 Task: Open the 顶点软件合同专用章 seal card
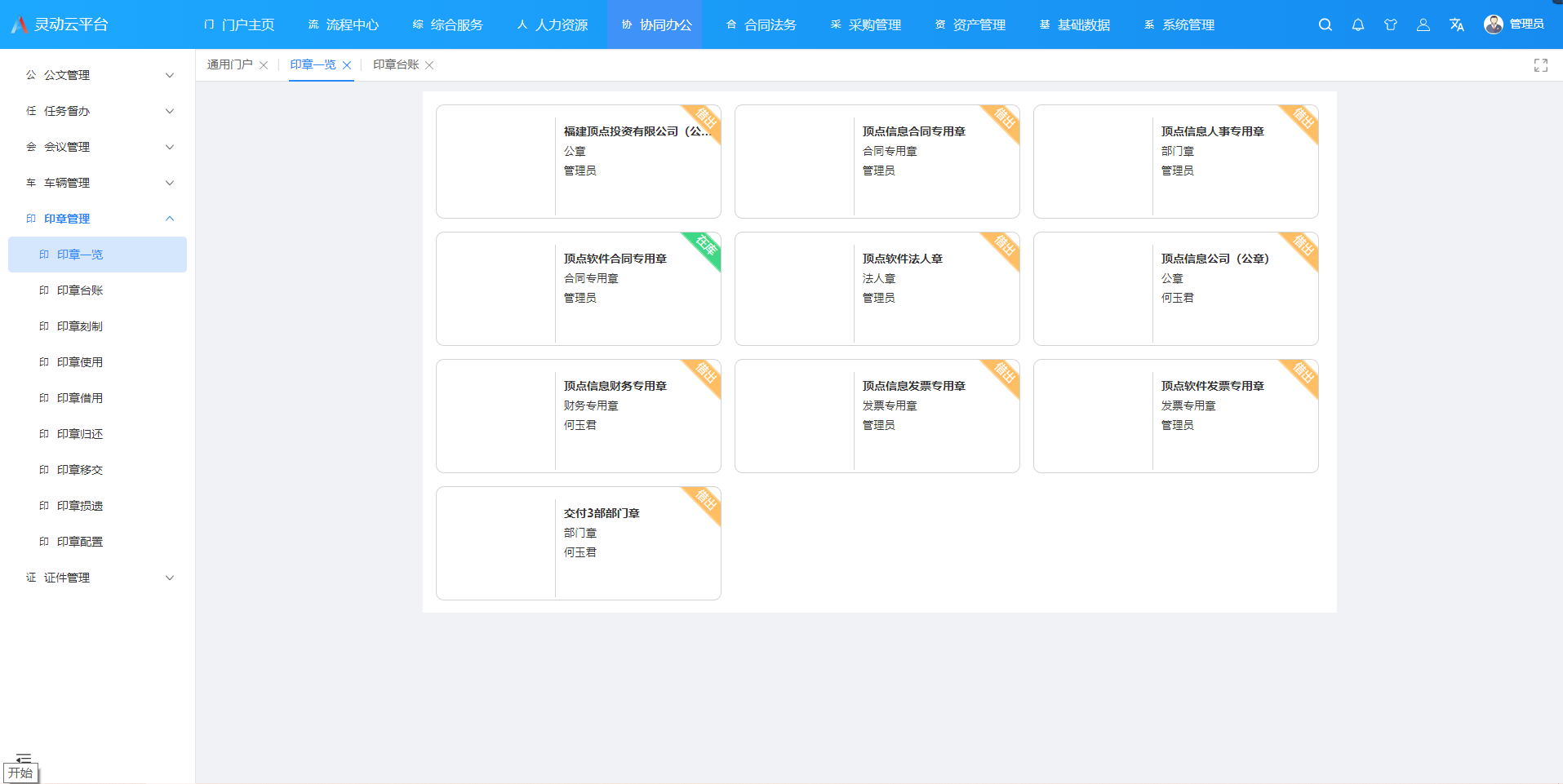pyautogui.click(x=578, y=288)
